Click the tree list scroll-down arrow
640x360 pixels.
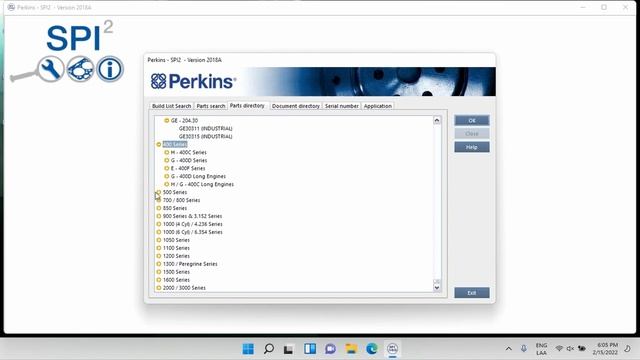pyautogui.click(x=437, y=288)
